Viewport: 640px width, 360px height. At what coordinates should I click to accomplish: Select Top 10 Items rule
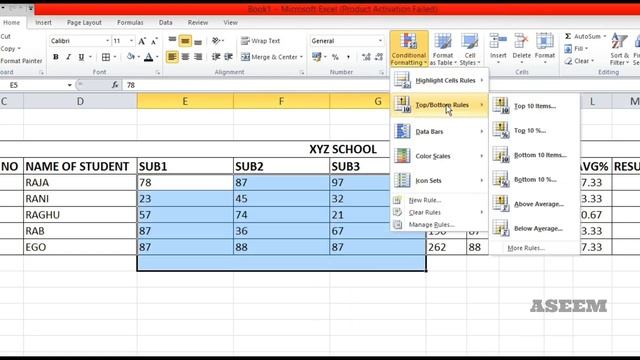coord(534,106)
